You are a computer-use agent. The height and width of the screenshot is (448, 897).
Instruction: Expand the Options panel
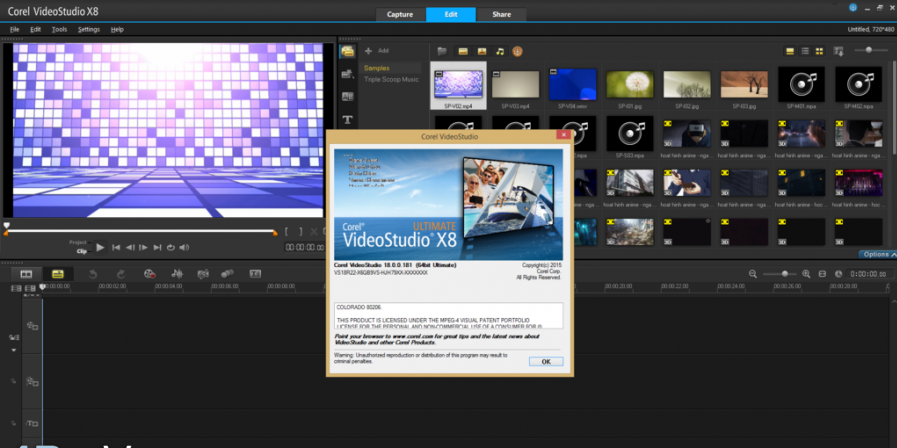click(x=878, y=254)
